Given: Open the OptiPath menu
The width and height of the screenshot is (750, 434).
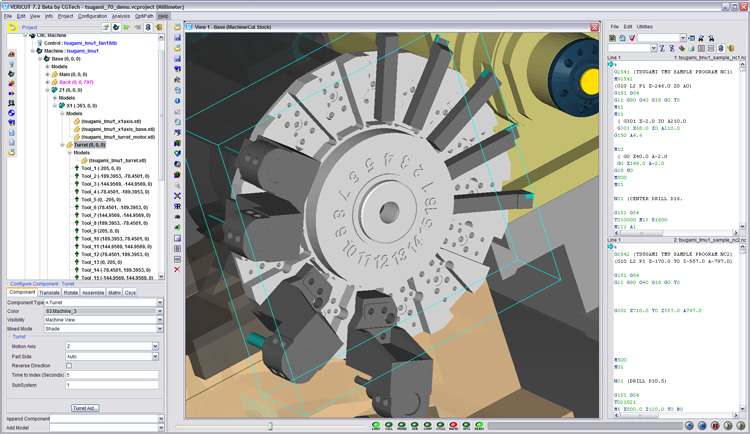Looking at the screenshot, I should point(144,16).
